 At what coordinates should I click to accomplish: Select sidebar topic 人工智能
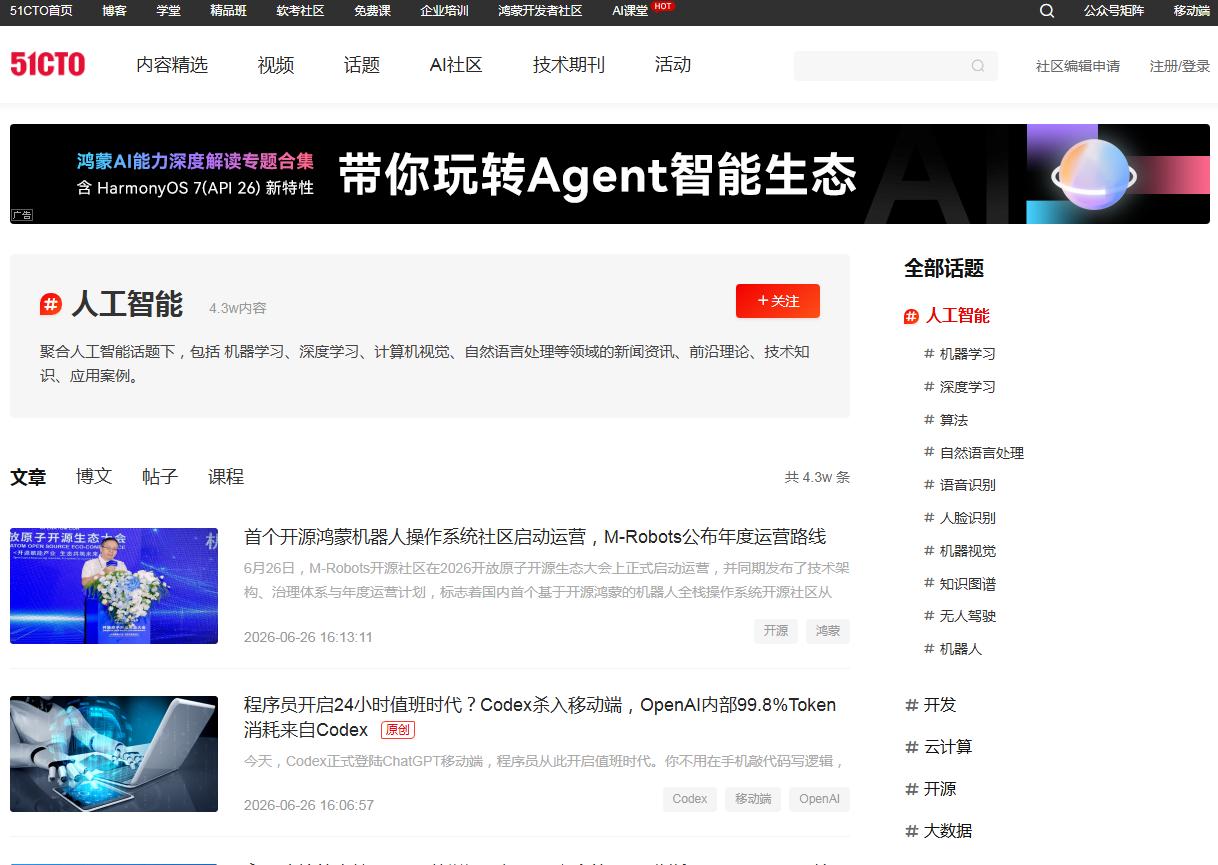pyautogui.click(x=957, y=316)
